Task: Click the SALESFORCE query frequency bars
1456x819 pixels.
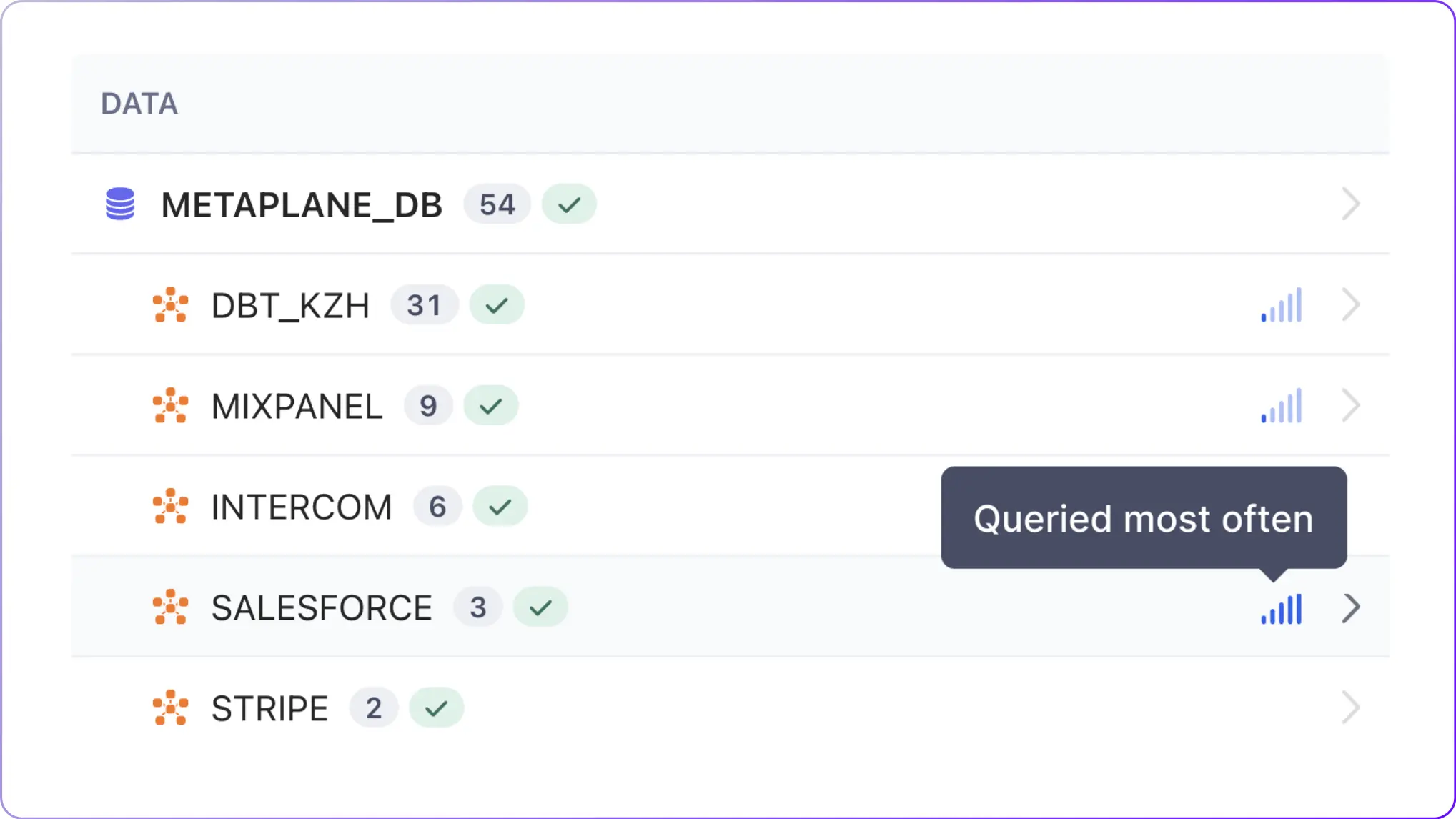Action: click(1280, 609)
